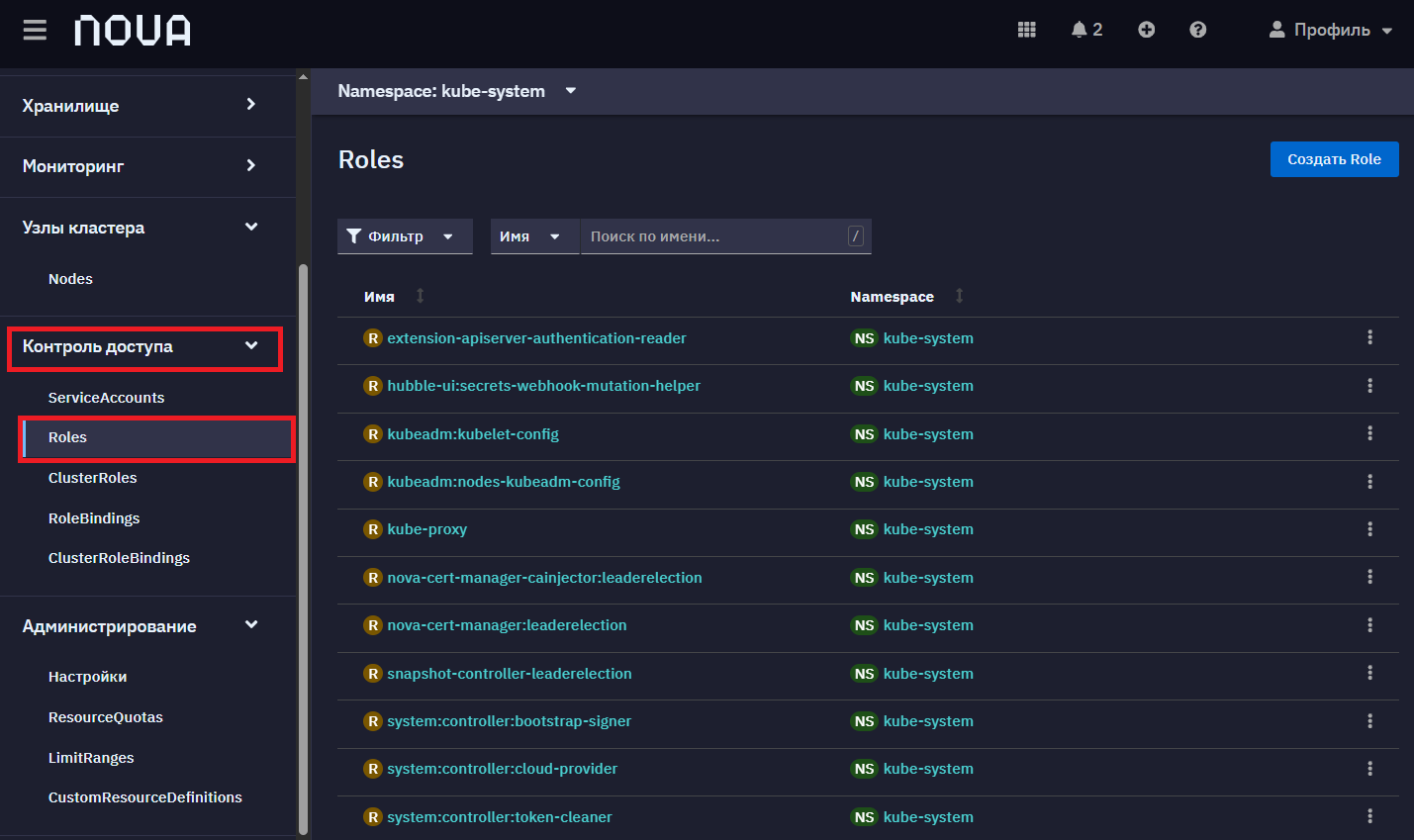Sort table by Namespace column
Screen dimensions: 1414x840
point(906,296)
